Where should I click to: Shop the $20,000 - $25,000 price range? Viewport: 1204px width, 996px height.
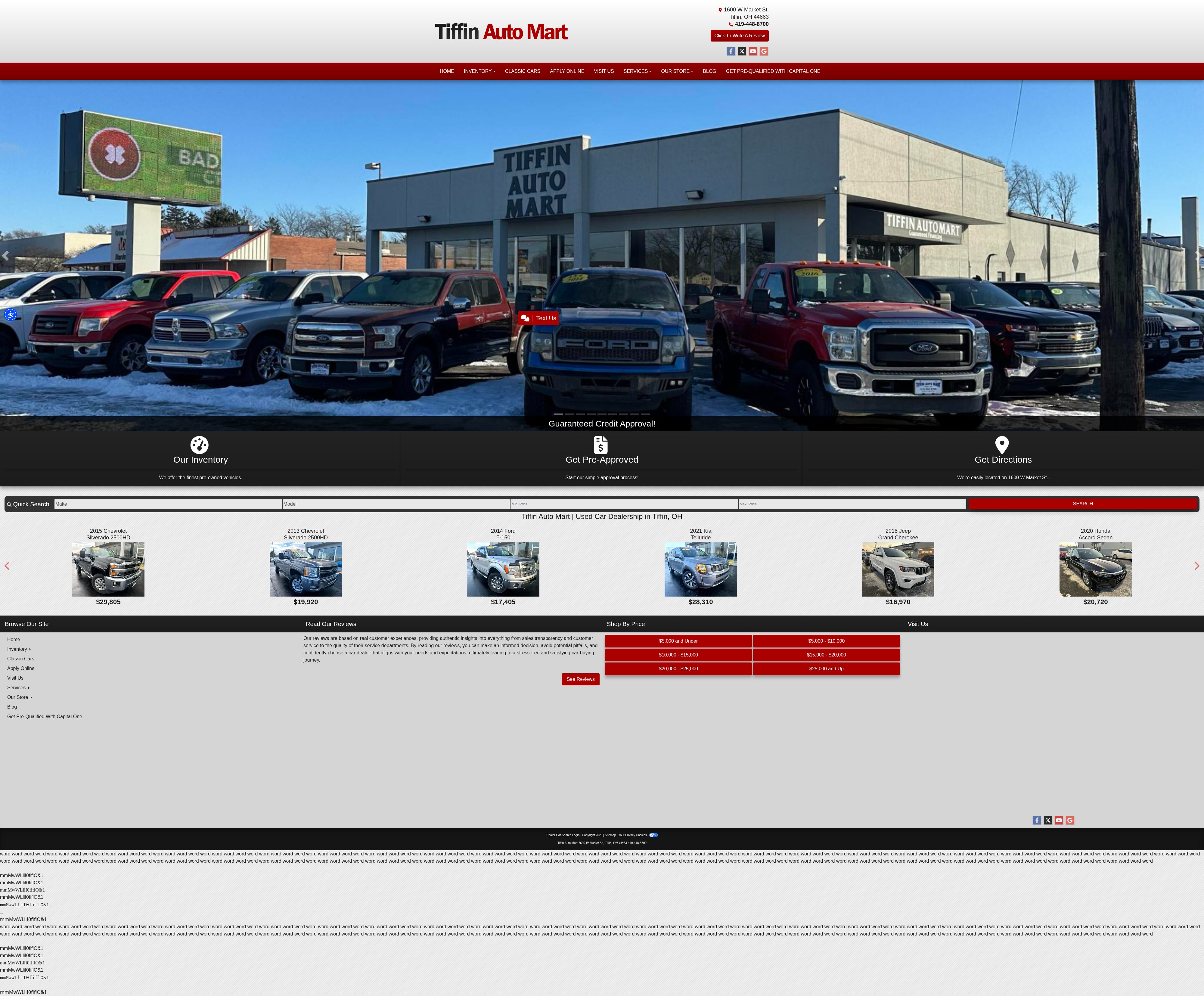pos(678,669)
